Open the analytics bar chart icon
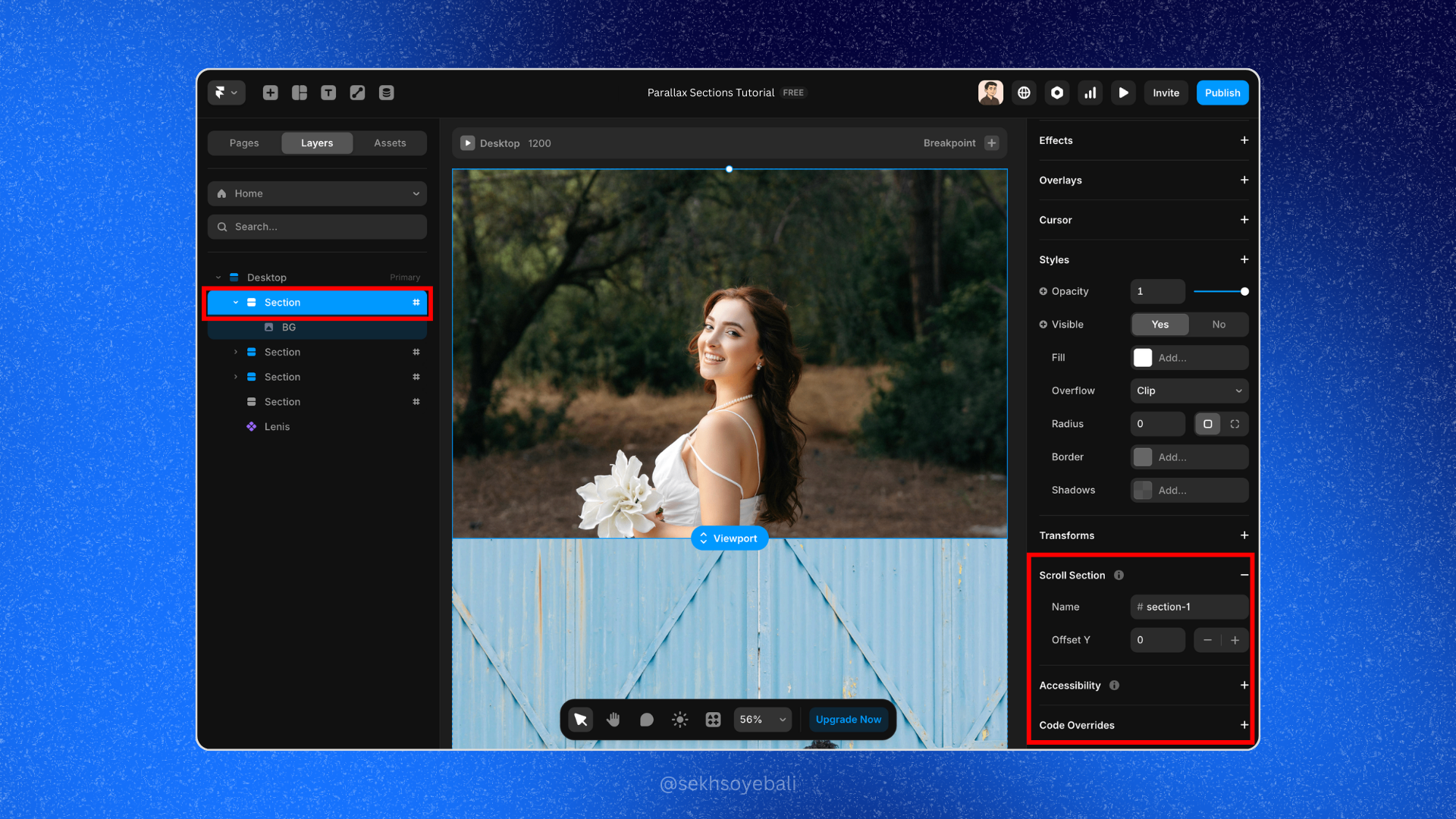The height and width of the screenshot is (819, 1456). click(x=1090, y=93)
